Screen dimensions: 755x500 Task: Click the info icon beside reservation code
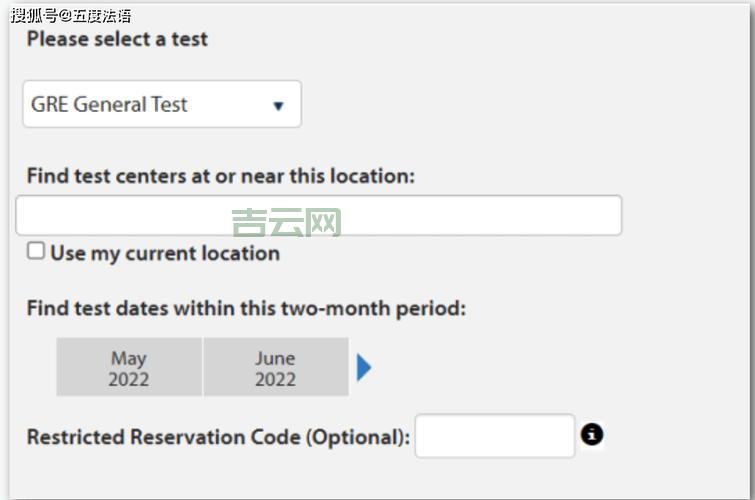pos(592,435)
